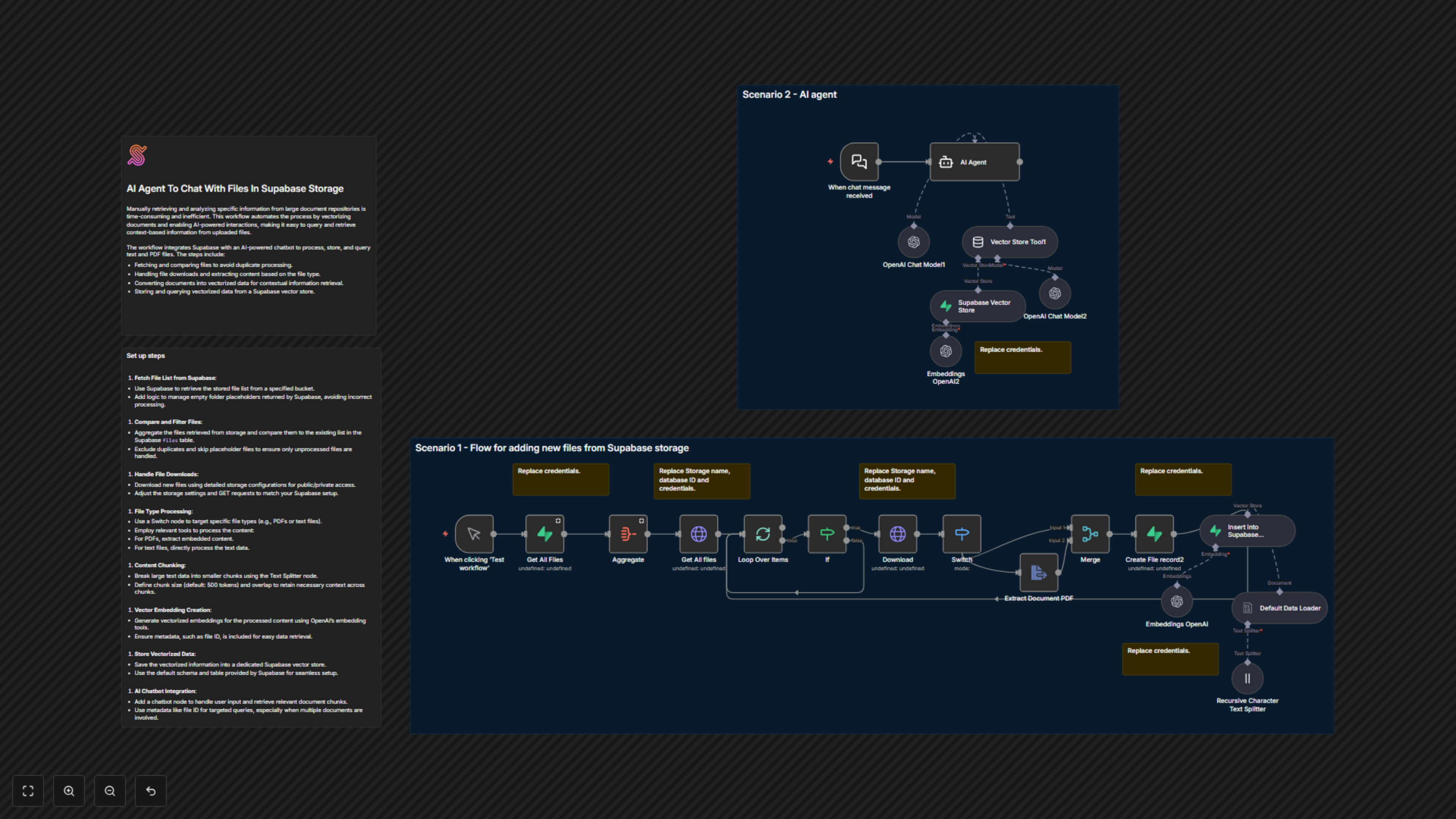Viewport: 1456px width, 819px height.
Task: Select the AI Agent node
Action: (974, 162)
